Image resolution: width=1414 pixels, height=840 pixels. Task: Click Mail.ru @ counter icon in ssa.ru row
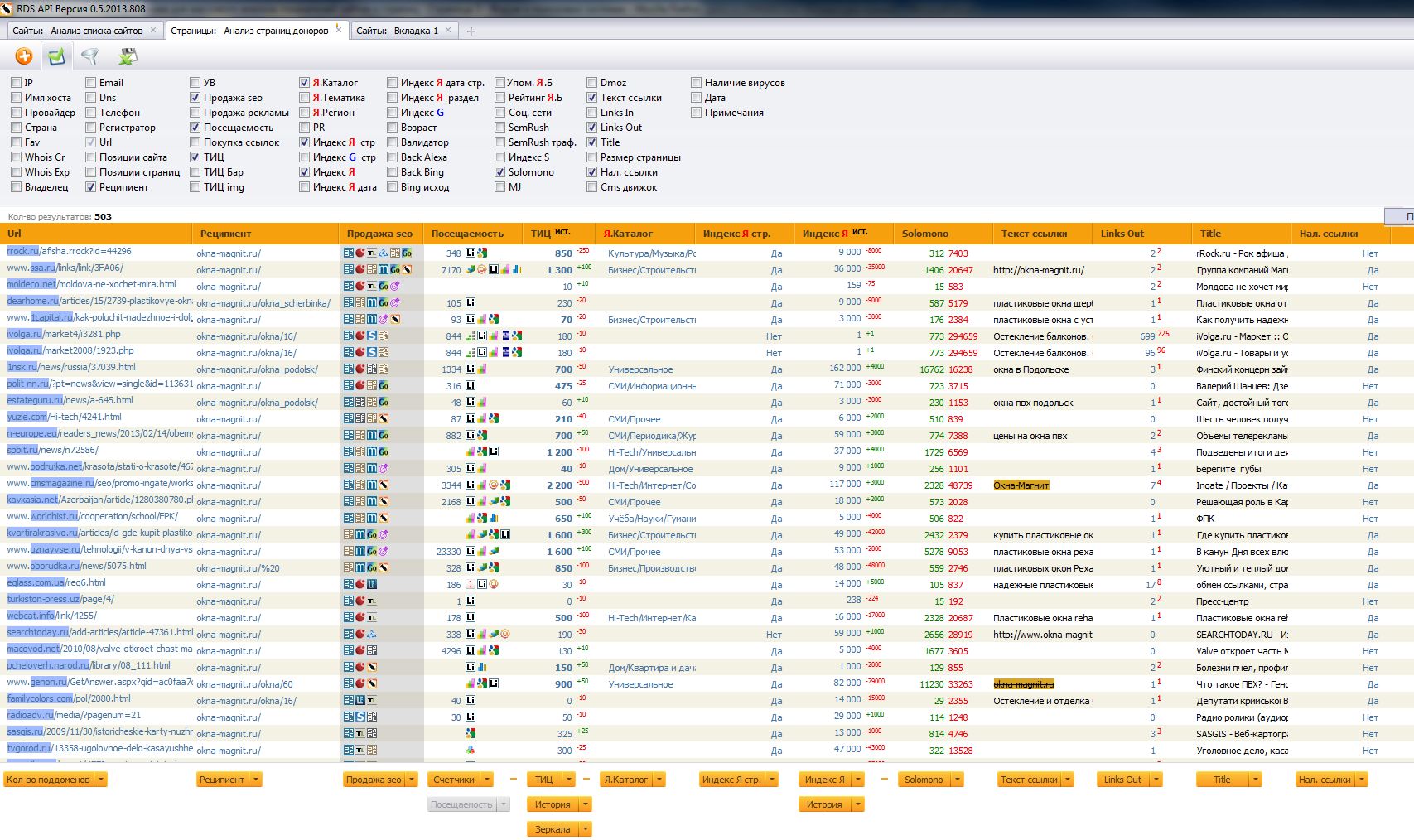pyautogui.click(x=482, y=270)
